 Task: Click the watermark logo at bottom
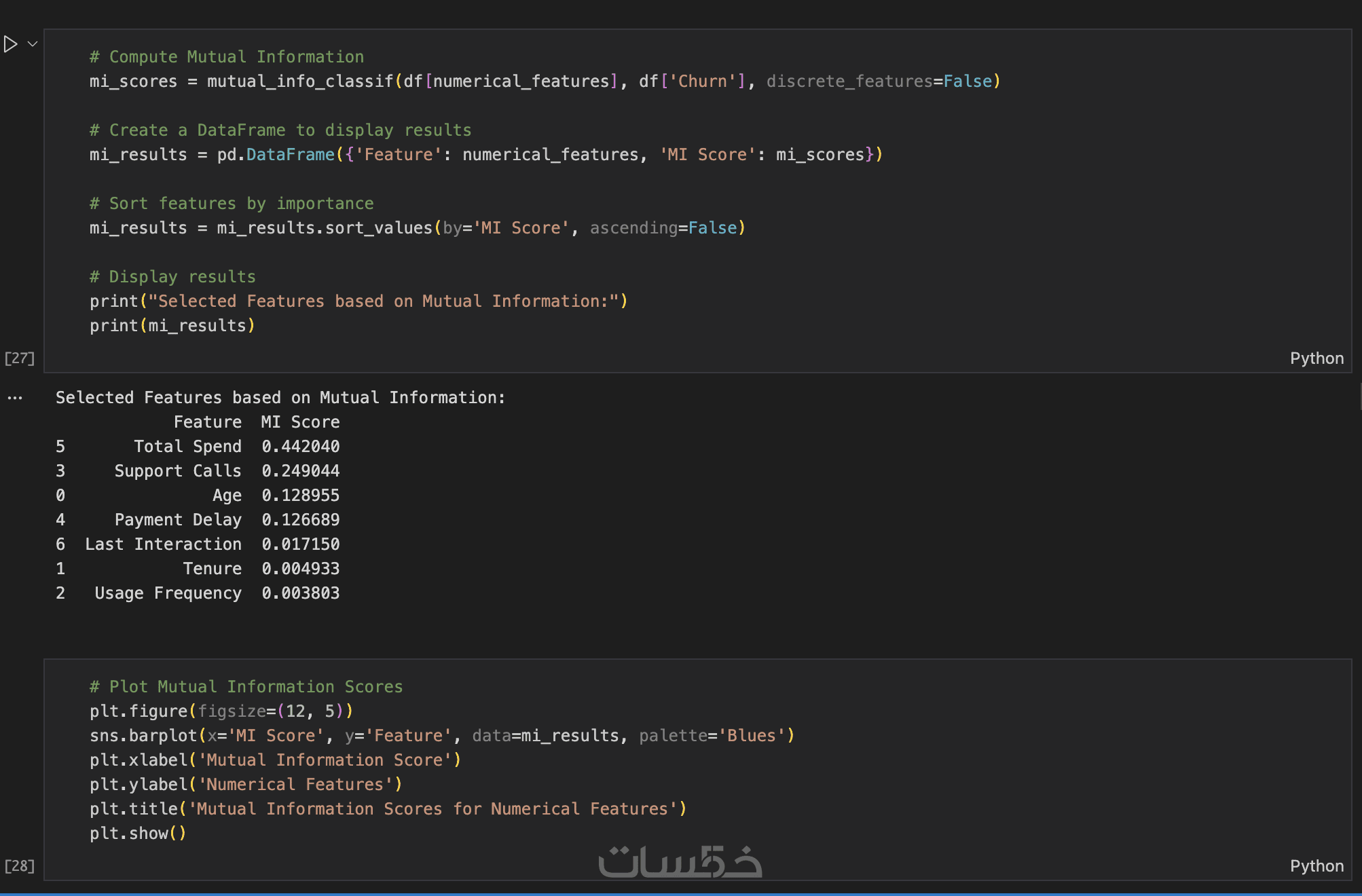point(680,862)
